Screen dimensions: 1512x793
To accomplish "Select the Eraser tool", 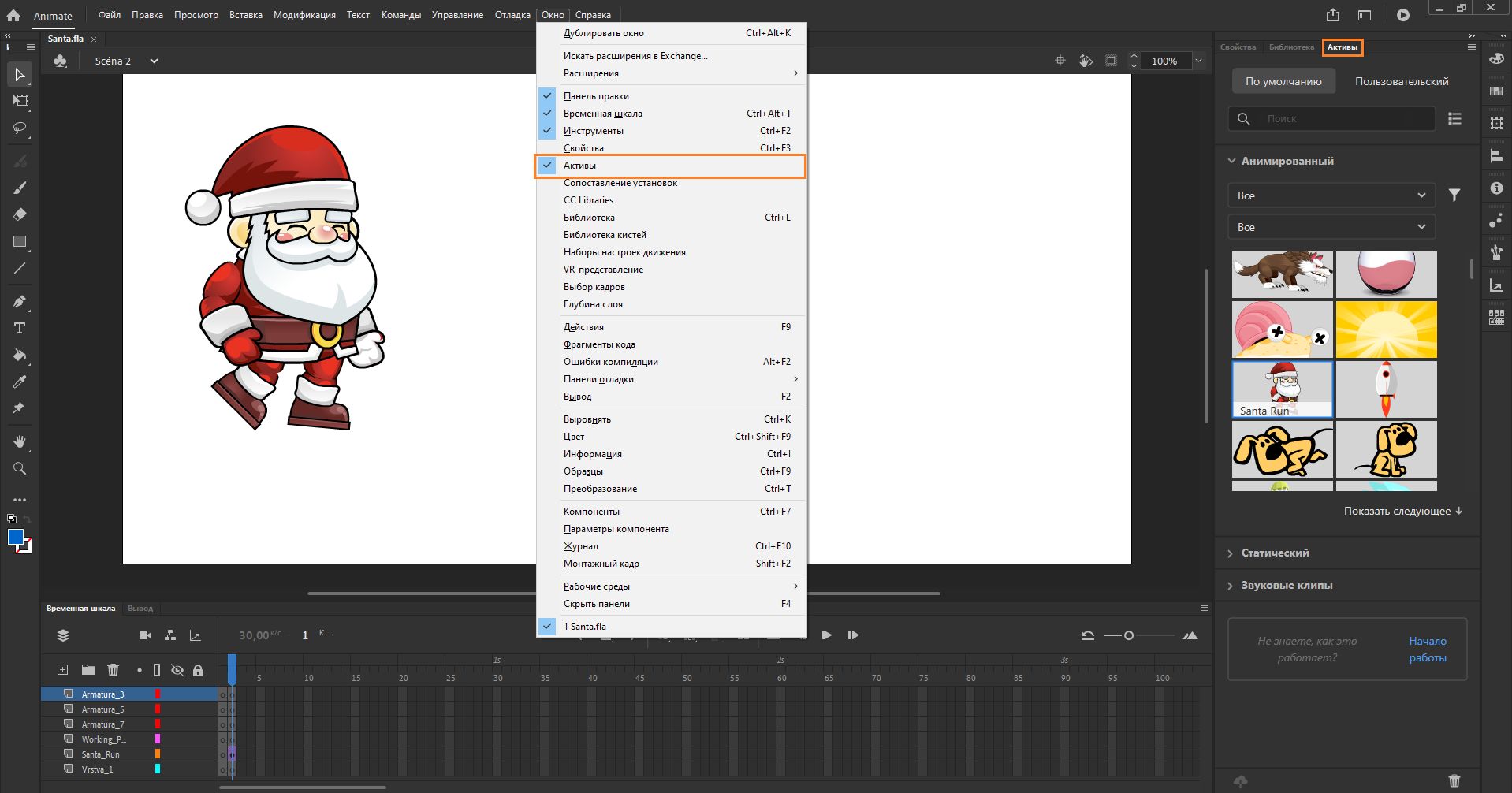I will pos(20,214).
